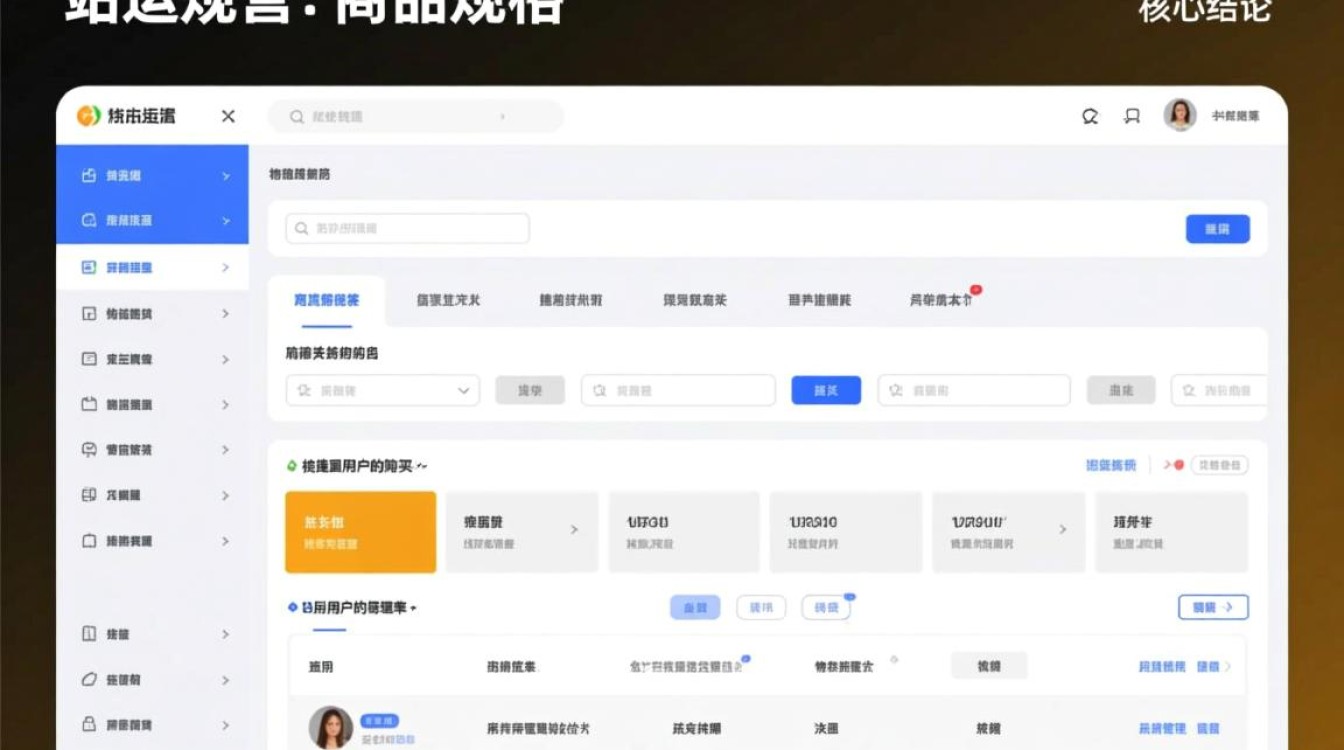Screen dimensions: 1344x750
Task: Expand the chevron inside the second summary card
Action: pyautogui.click(x=573, y=531)
